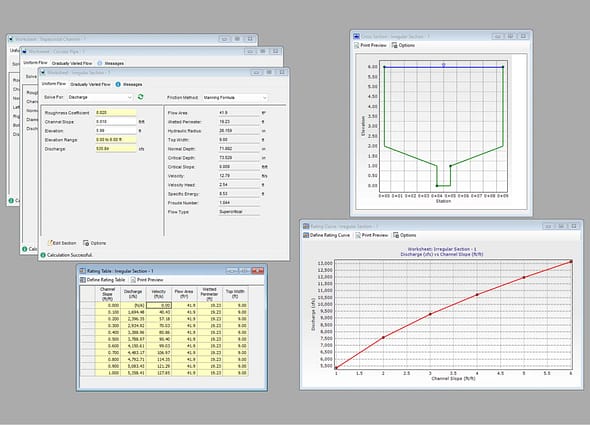The height and width of the screenshot is (425, 590).
Task: Click Print Preview in the Cross Section window
Action: (370, 45)
